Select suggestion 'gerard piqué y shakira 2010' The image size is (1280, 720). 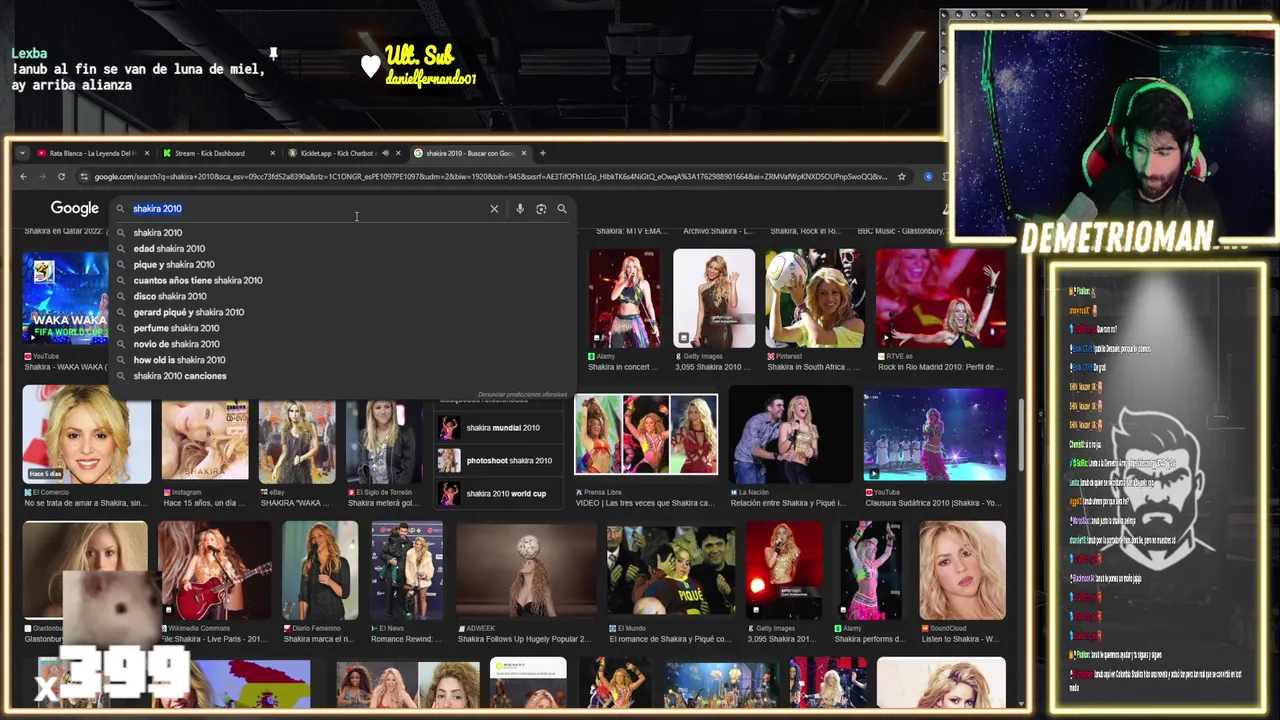[340, 312]
